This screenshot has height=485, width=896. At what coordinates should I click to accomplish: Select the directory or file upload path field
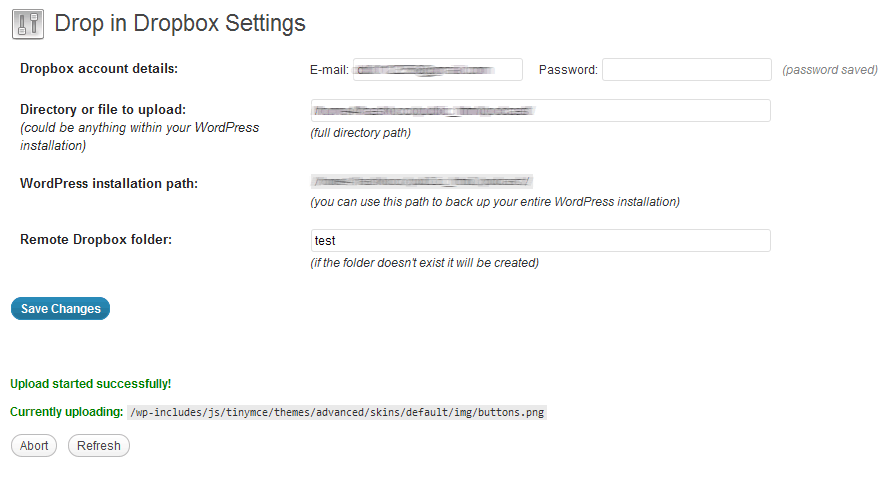click(x=540, y=111)
